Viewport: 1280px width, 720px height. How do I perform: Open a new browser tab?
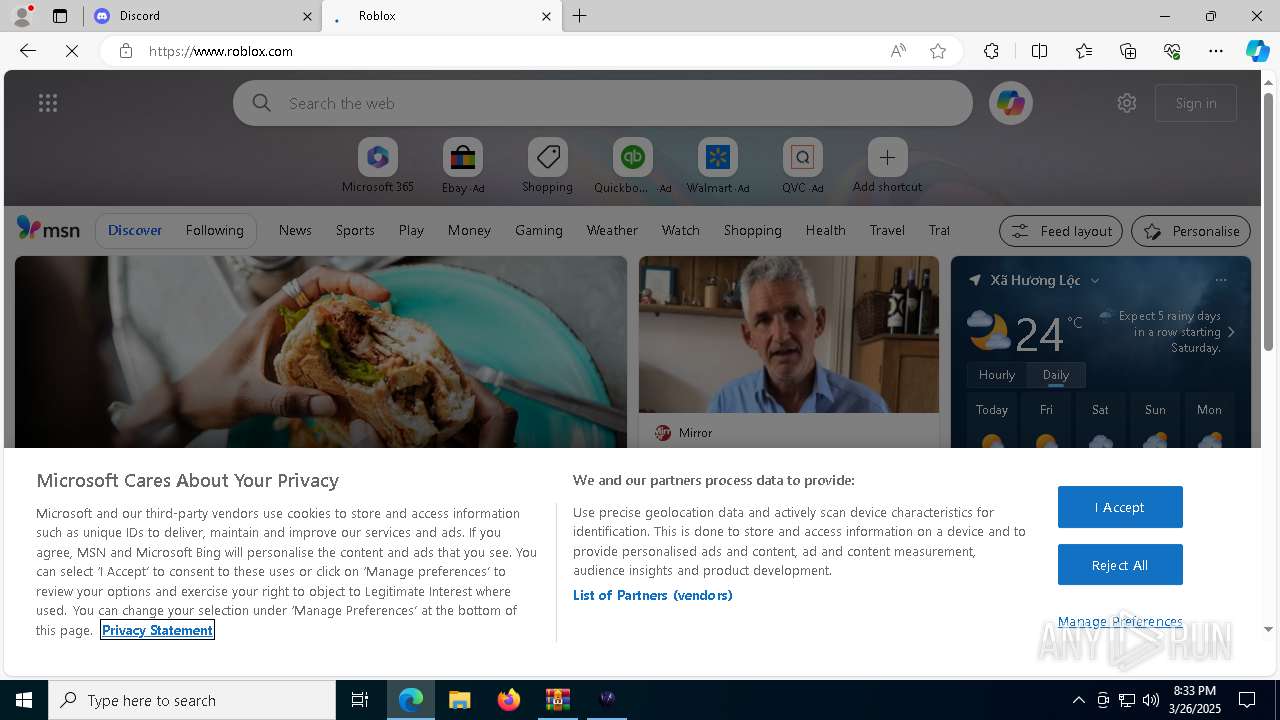pos(580,16)
